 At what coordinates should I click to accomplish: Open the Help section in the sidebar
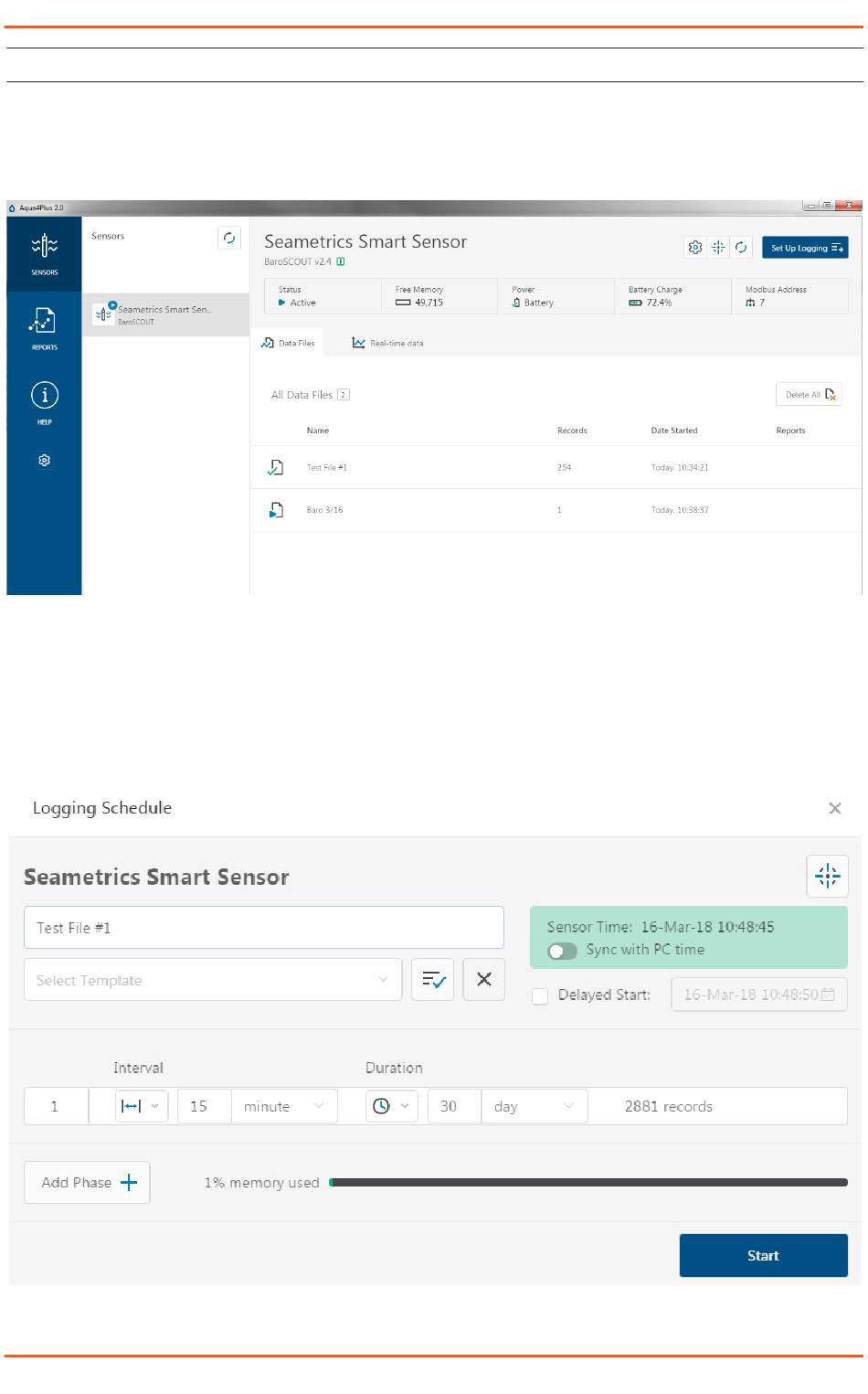coord(44,403)
